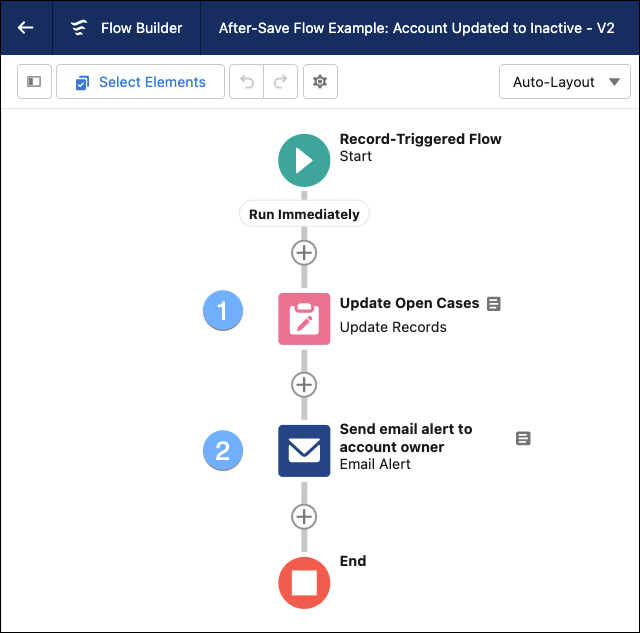This screenshot has width=640, height=633.
Task: Select the red End element
Action: (x=304, y=583)
